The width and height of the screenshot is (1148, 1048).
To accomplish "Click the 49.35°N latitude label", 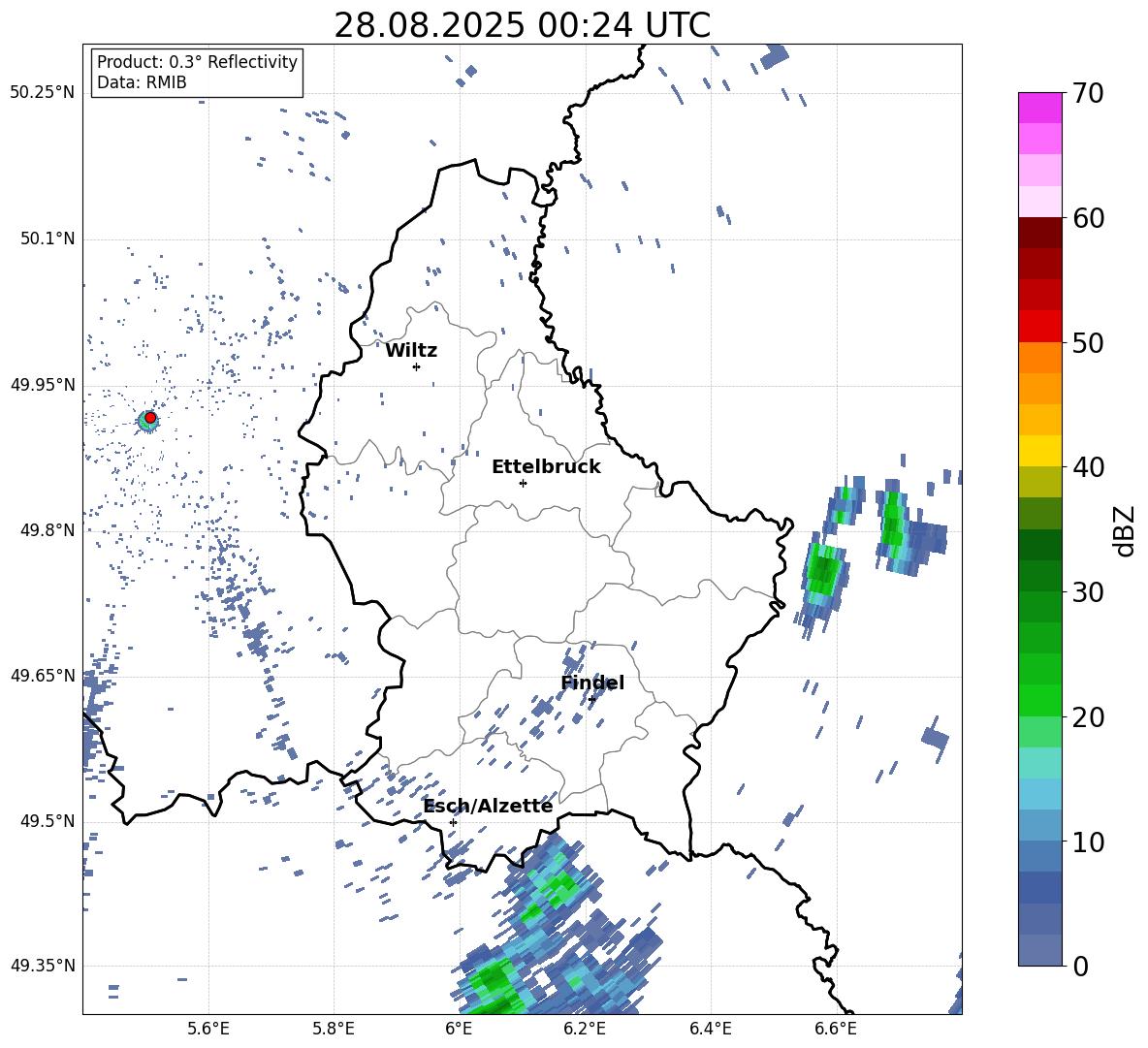I will pos(43,966).
